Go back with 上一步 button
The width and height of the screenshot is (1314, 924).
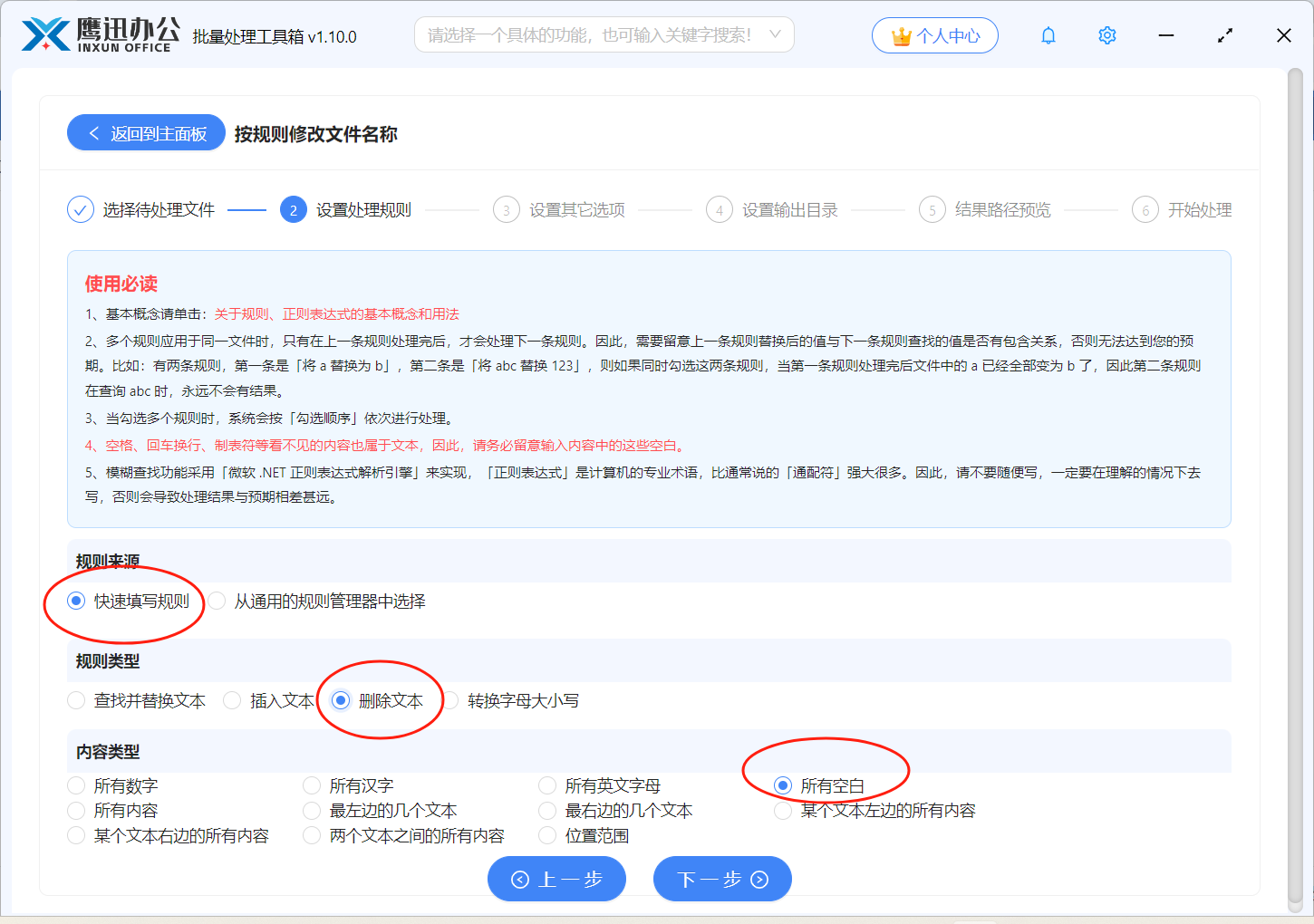[556, 879]
